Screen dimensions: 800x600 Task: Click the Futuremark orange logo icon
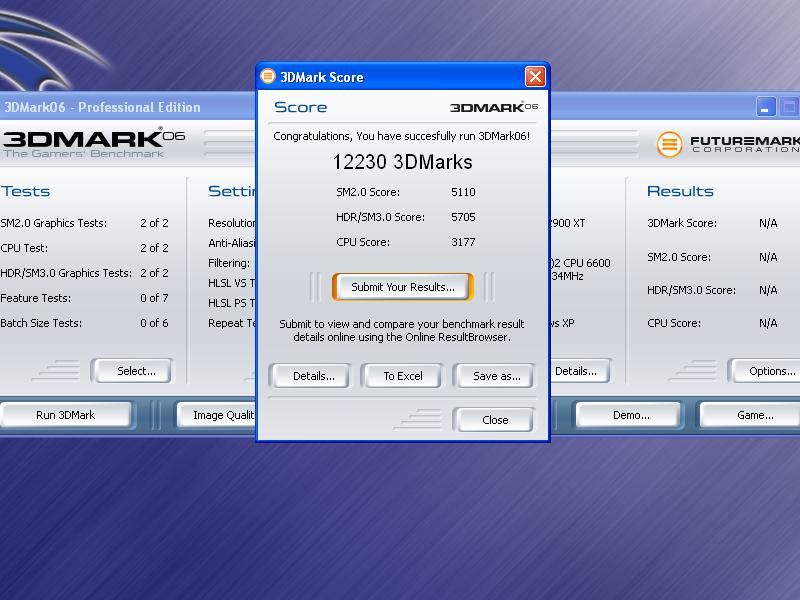click(669, 144)
